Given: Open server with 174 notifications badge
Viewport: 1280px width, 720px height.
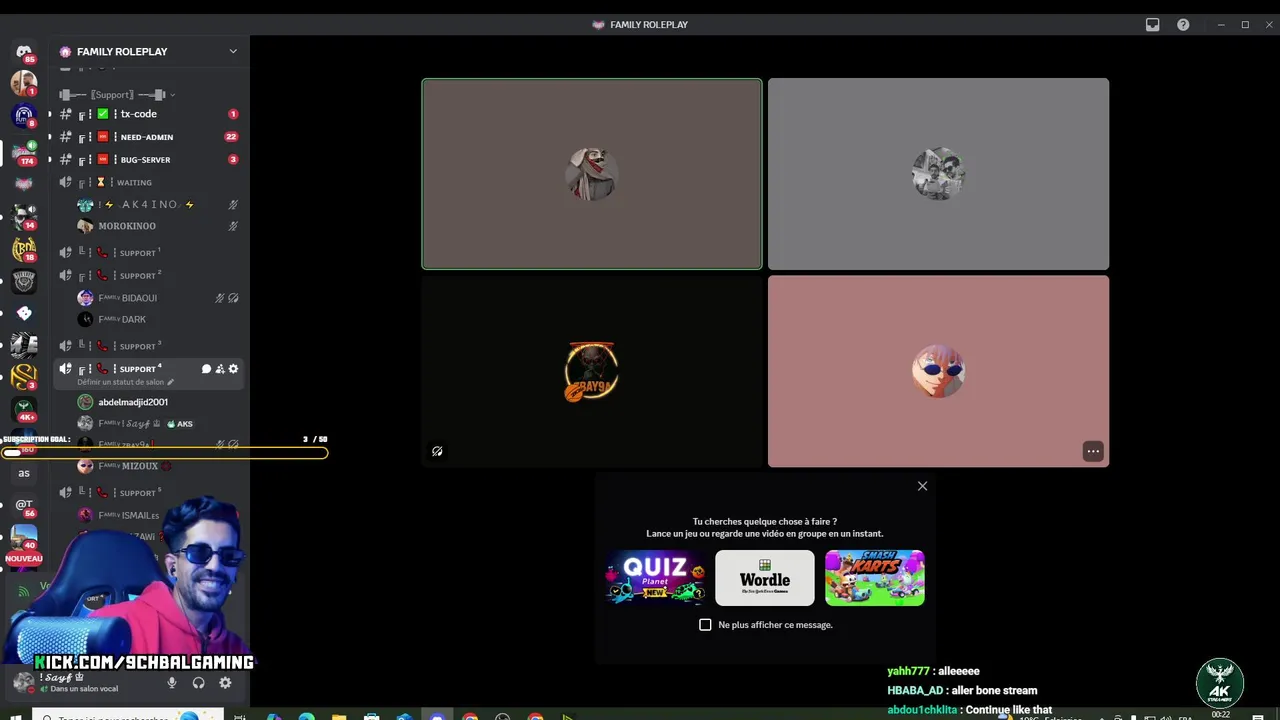Looking at the screenshot, I should (24, 152).
